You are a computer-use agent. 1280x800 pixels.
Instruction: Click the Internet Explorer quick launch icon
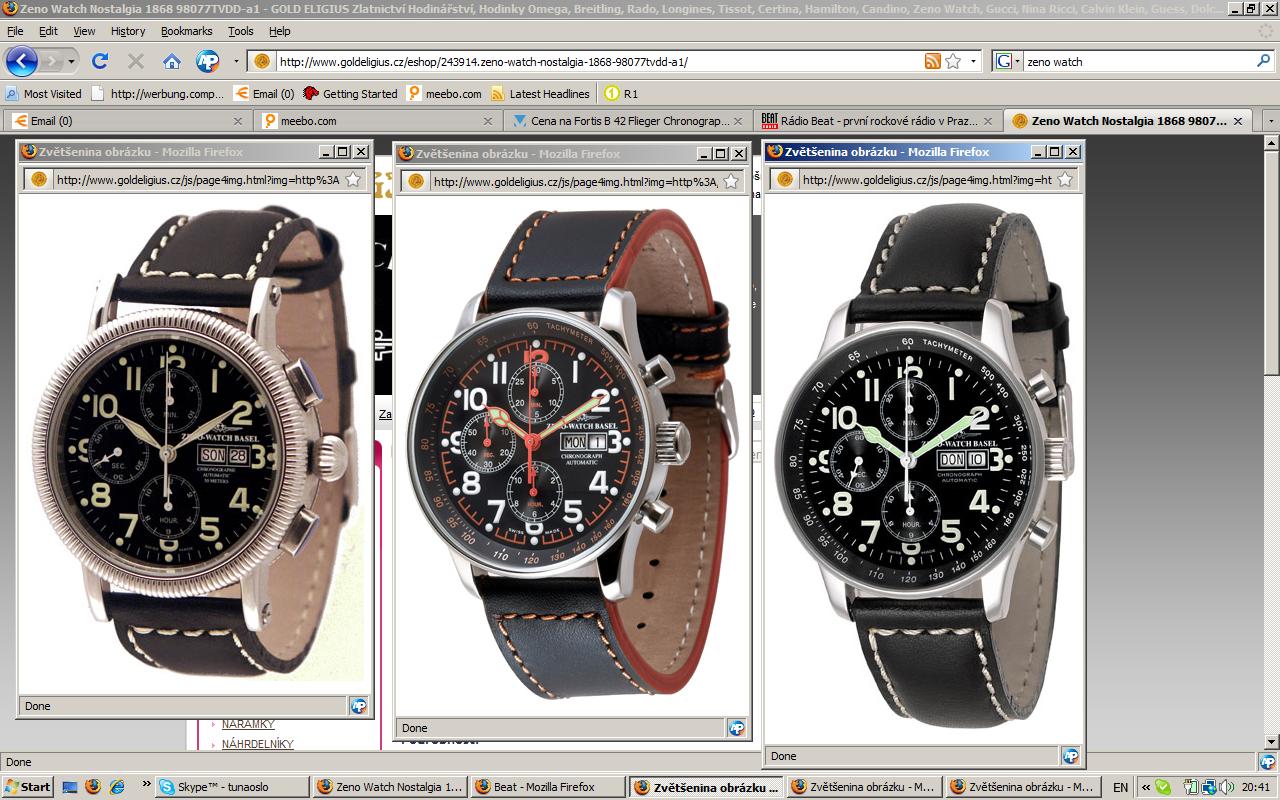pos(117,787)
